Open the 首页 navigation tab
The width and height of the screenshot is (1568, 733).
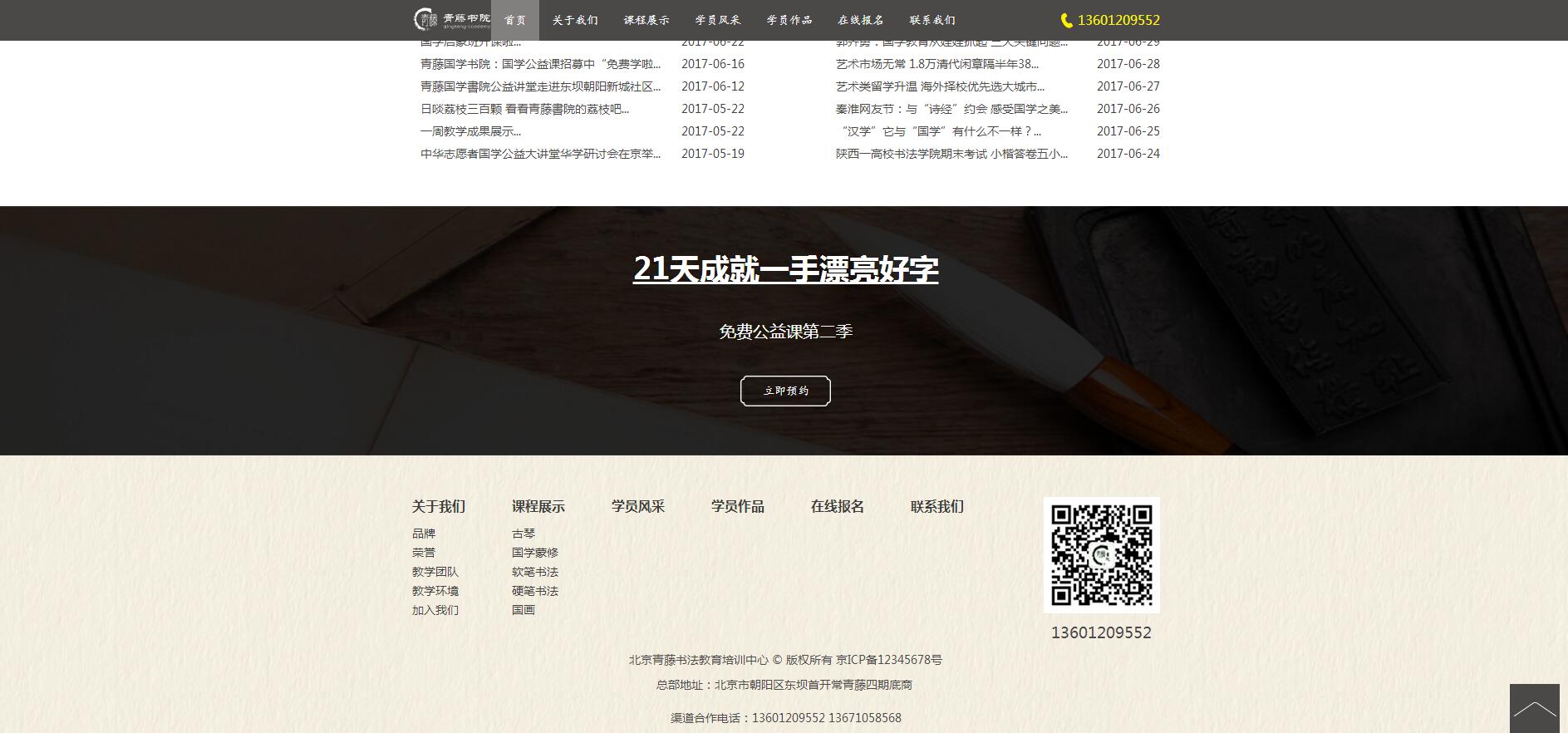coord(515,20)
